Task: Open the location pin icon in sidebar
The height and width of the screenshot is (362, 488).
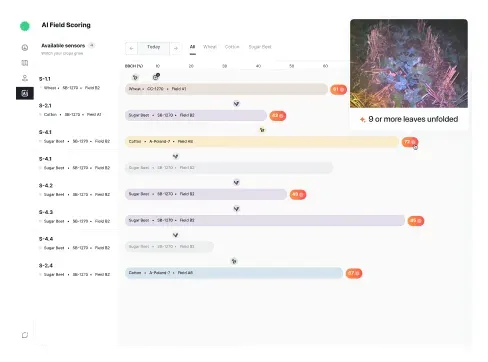Action: click(25, 78)
